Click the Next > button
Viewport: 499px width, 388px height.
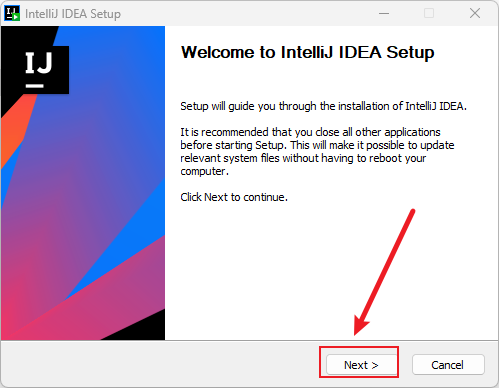(x=361, y=365)
